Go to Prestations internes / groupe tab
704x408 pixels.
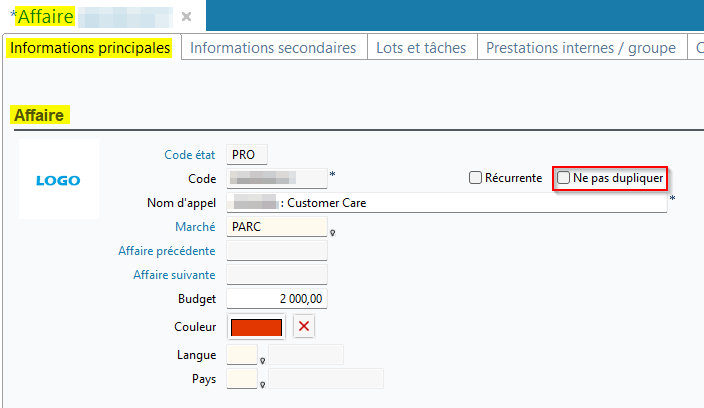coord(580,48)
